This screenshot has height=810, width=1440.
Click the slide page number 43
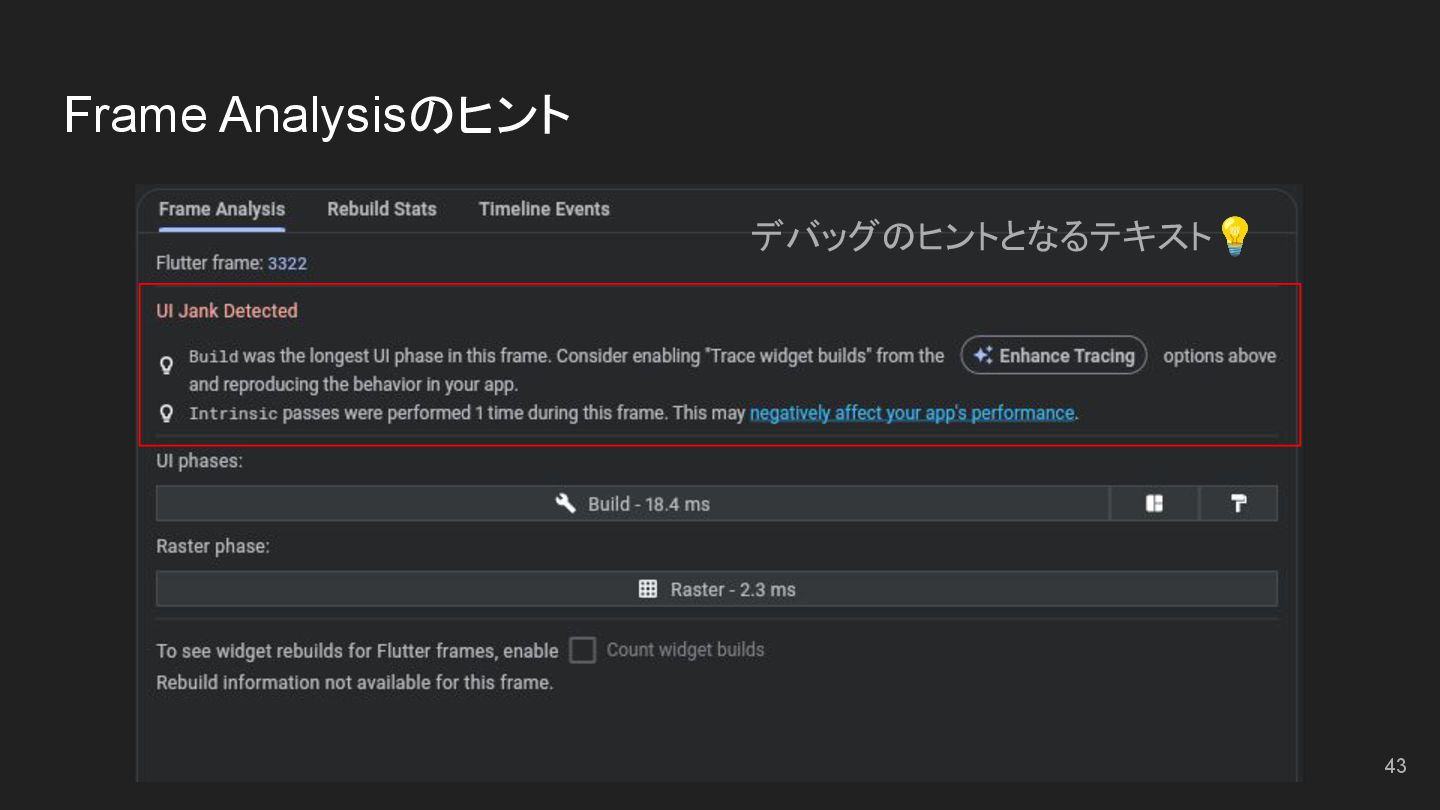point(1395,766)
